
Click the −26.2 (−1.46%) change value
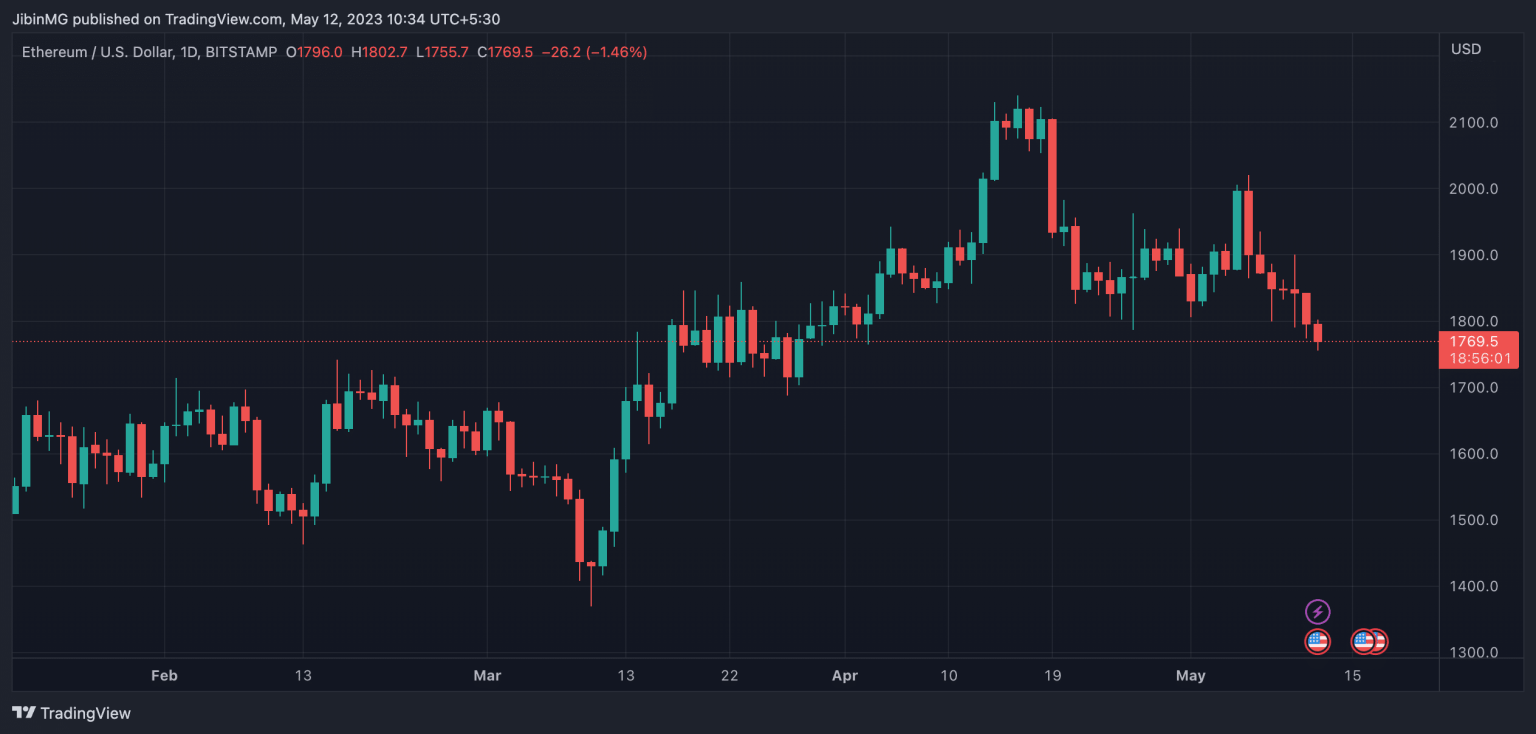(594, 52)
